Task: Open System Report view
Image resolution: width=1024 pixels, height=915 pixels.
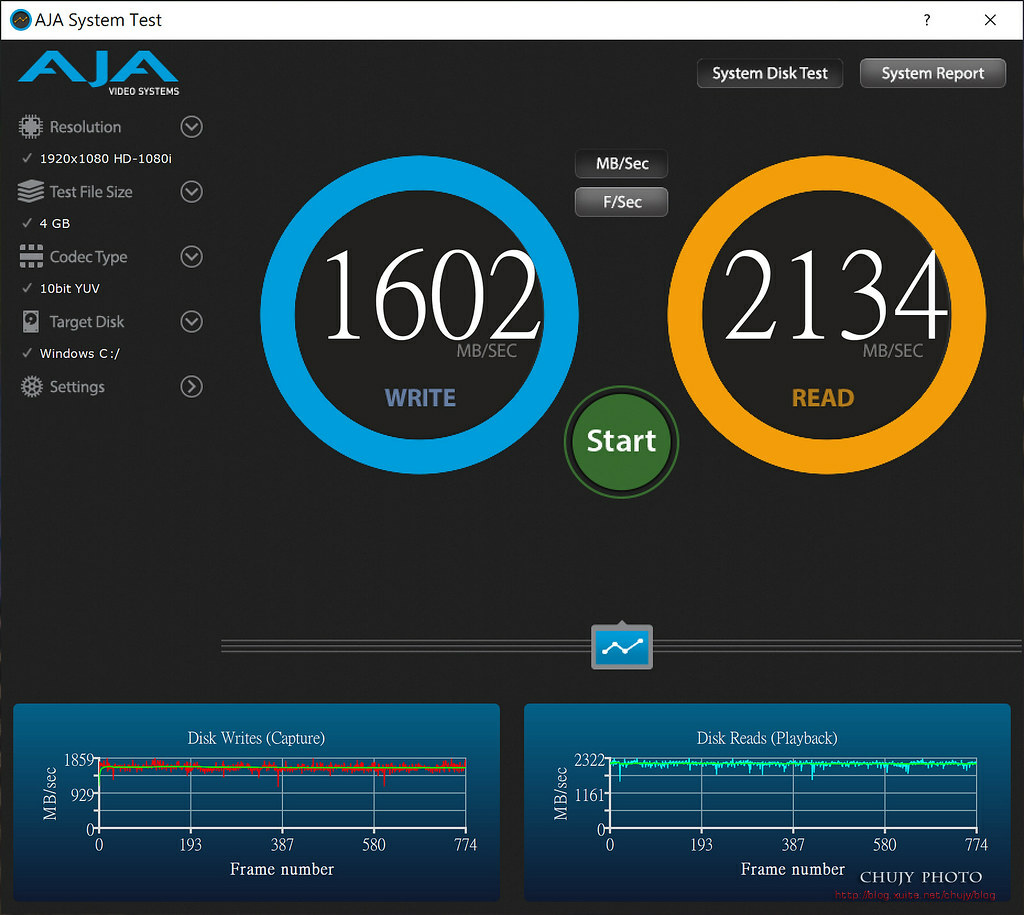Action: [x=933, y=73]
